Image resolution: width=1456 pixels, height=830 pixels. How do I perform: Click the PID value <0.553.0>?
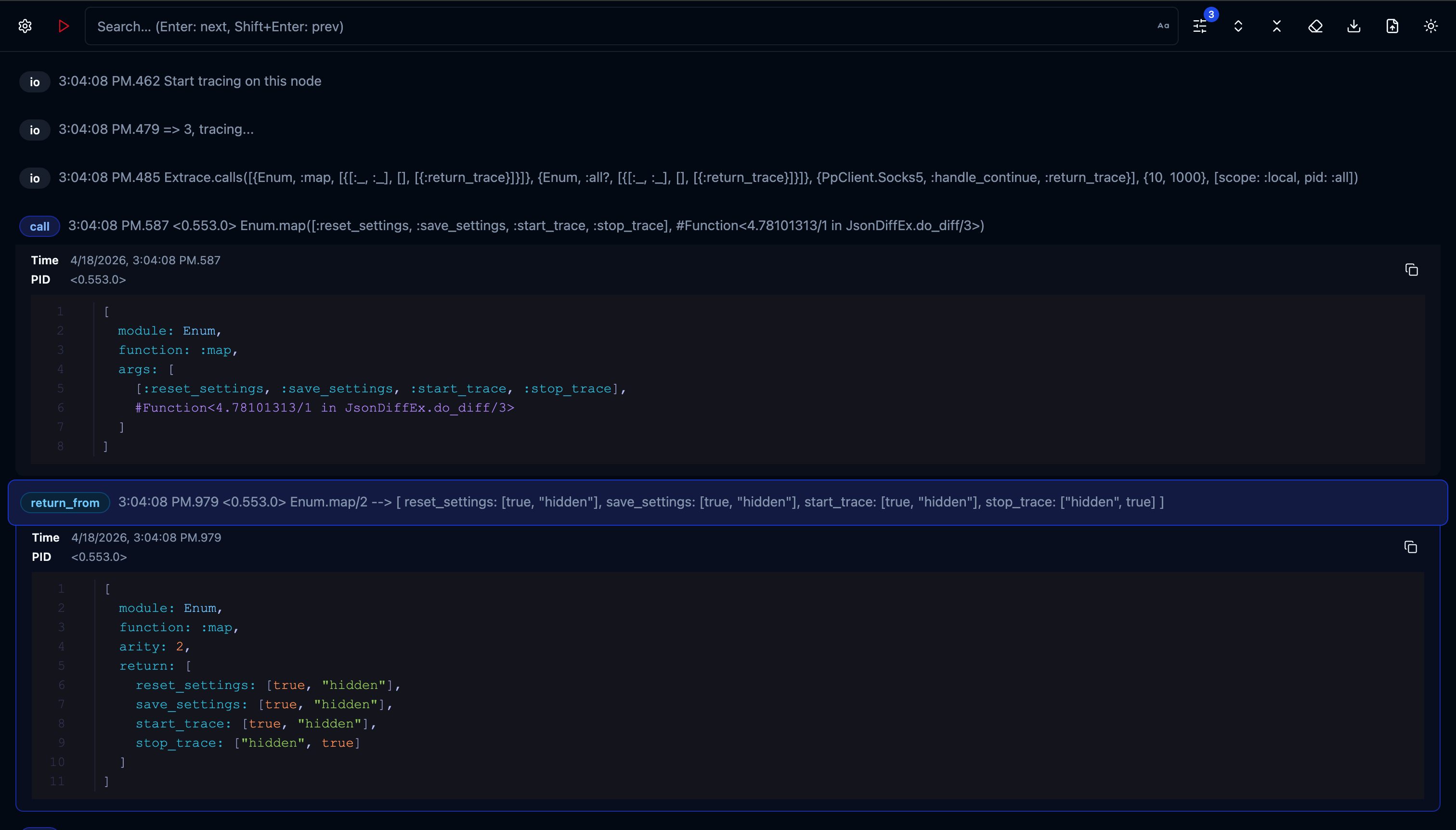click(x=97, y=279)
